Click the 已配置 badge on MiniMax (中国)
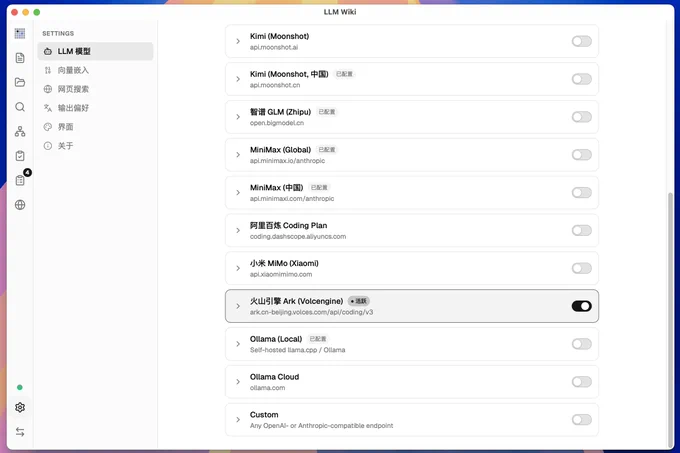 319,187
